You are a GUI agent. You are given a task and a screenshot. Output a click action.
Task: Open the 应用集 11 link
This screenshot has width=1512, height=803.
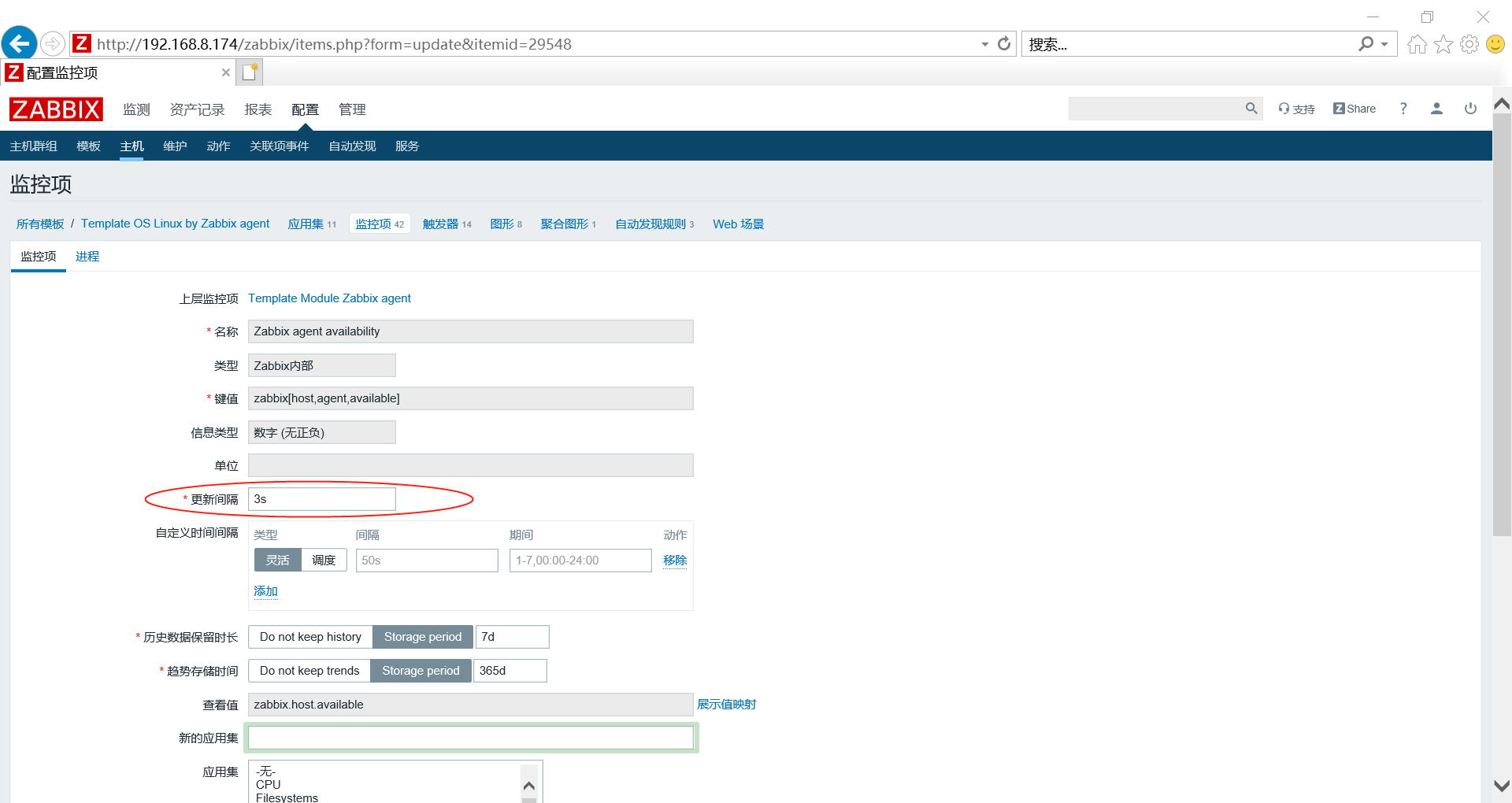click(312, 224)
